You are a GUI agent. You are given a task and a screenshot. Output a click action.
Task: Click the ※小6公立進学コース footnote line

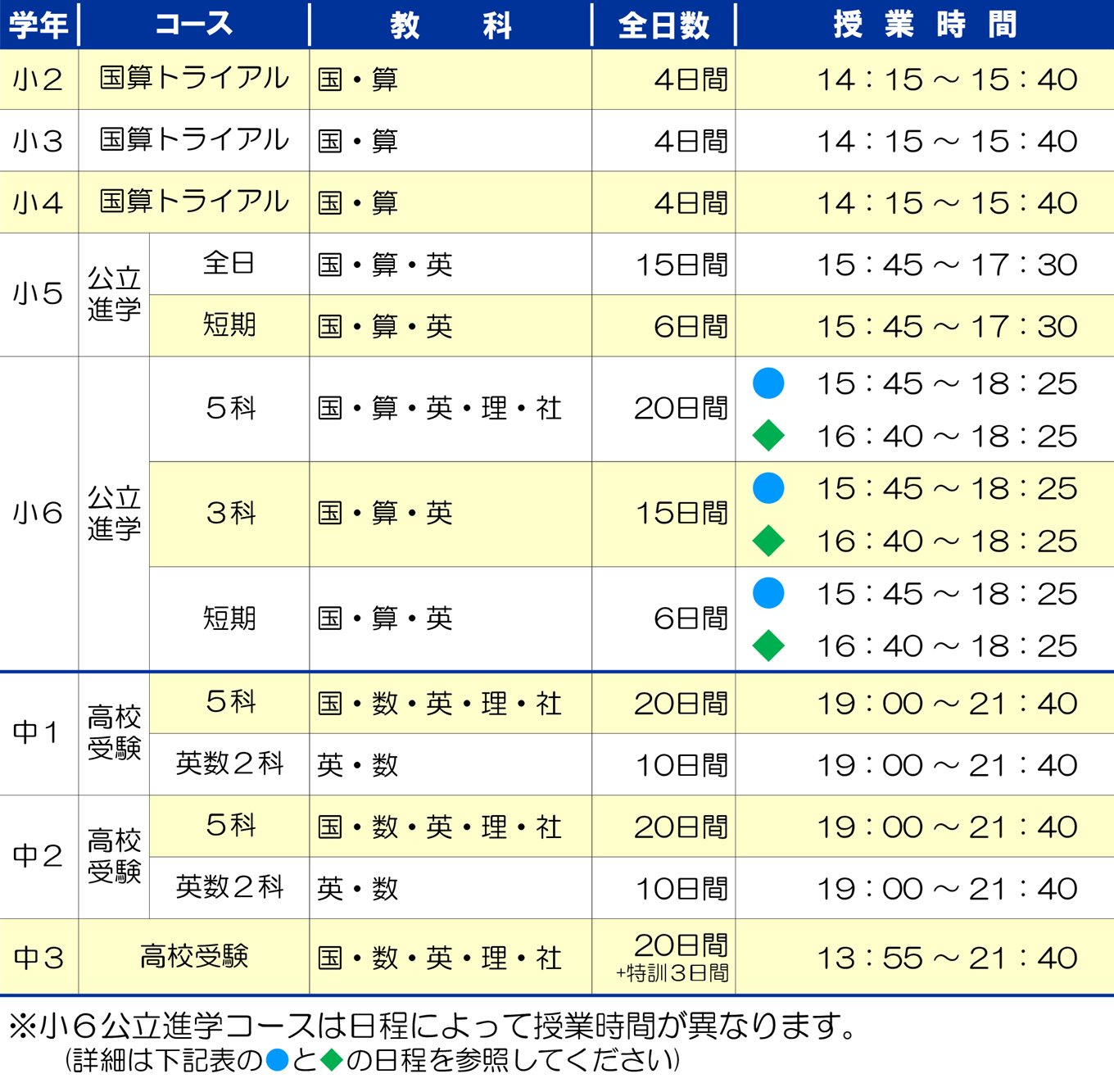[x=432, y=1025]
